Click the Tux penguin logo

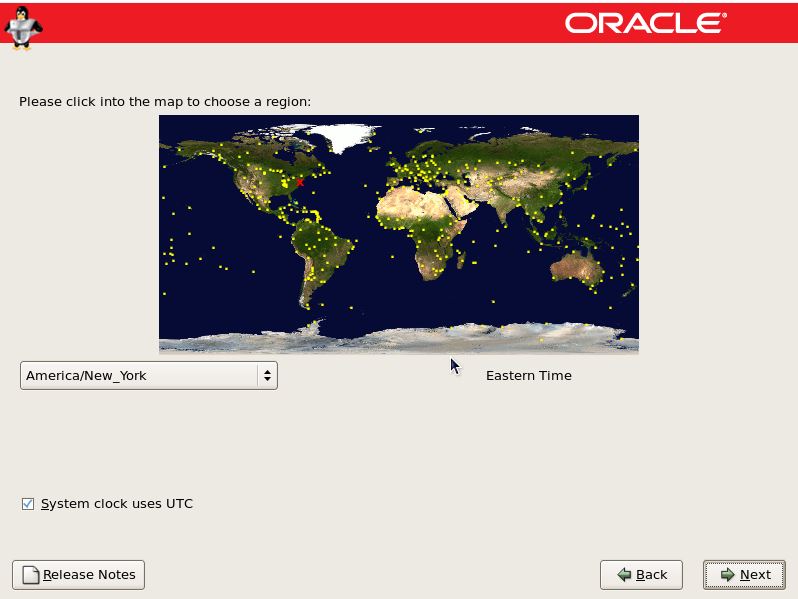22,28
